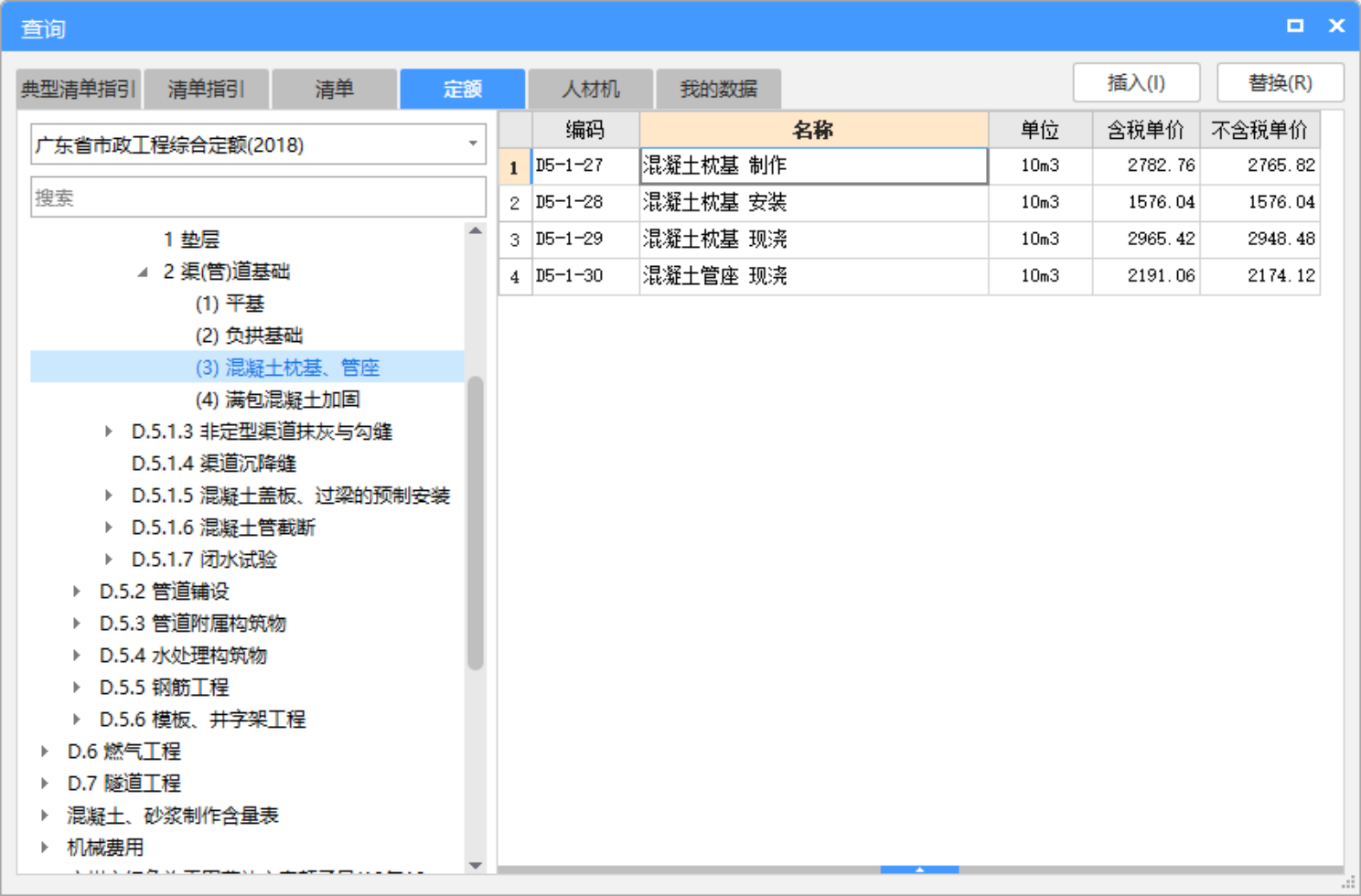This screenshot has width=1361, height=896.
Task: Click the 混凝土枕基 现浇 name cell
Action: (814, 240)
